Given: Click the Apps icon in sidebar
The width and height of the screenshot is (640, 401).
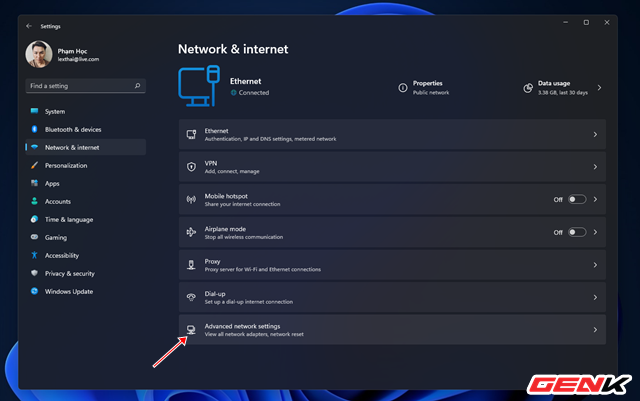Looking at the screenshot, I should (x=34, y=183).
